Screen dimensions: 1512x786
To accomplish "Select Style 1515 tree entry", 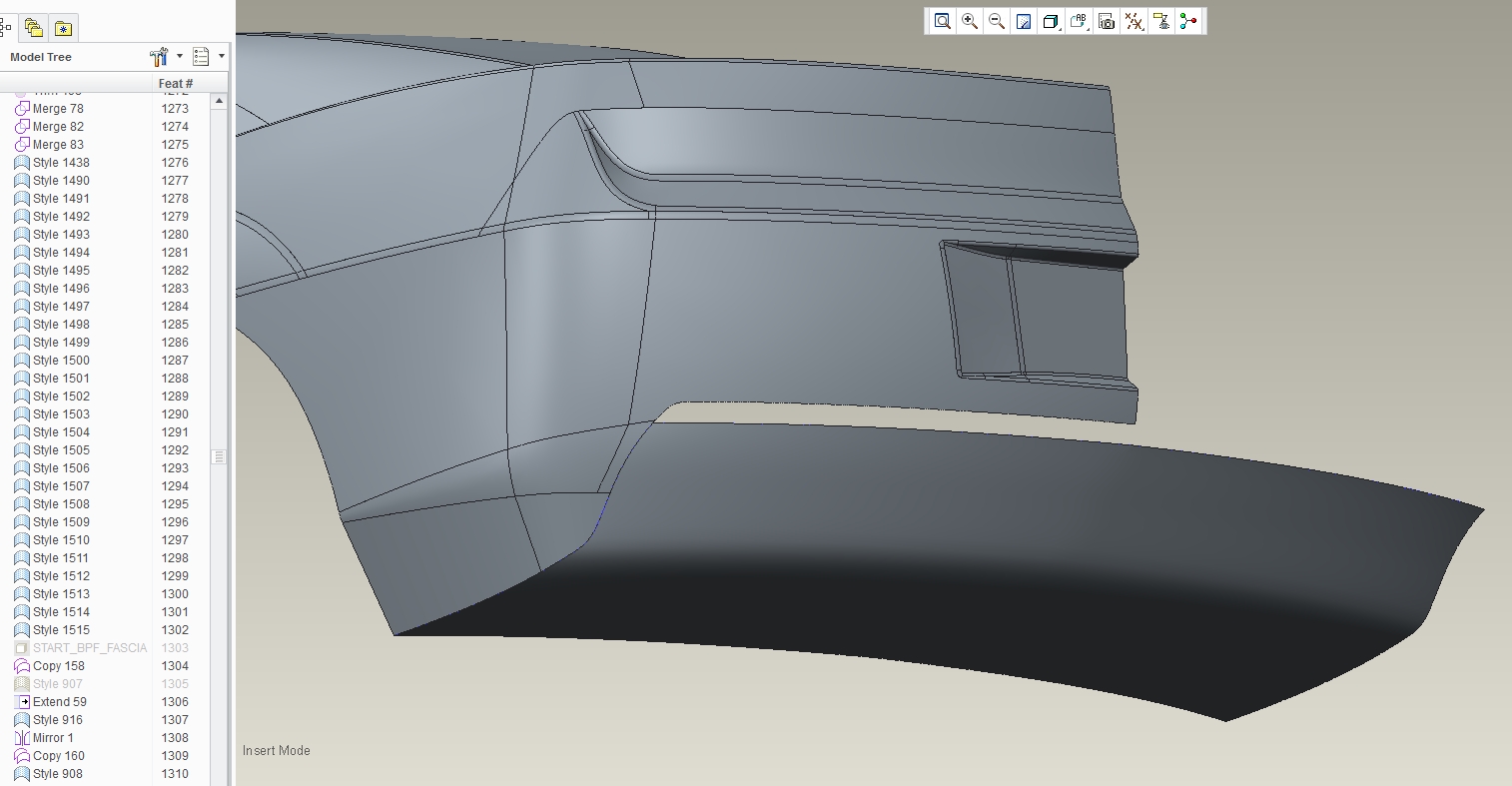I will (x=61, y=630).
